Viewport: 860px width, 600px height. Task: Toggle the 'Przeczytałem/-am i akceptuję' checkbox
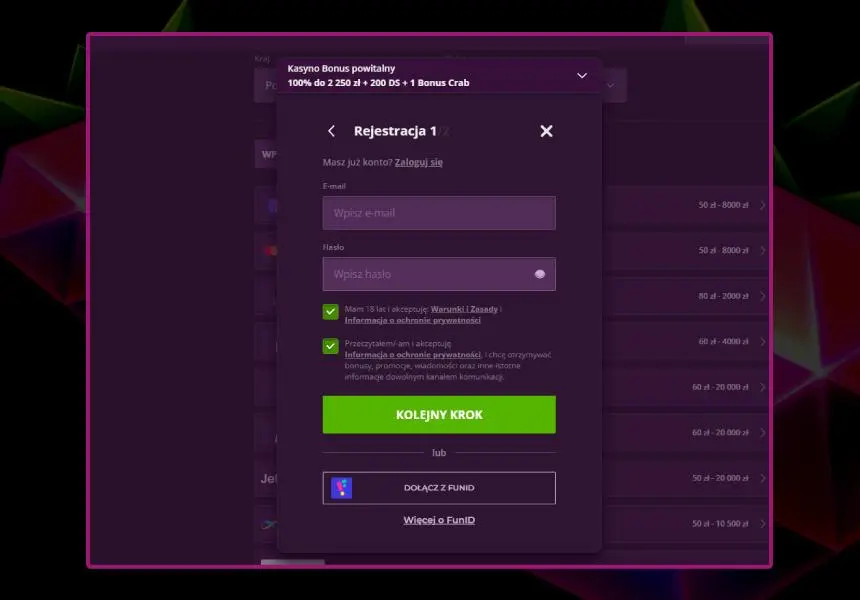[x=331, y=346]
